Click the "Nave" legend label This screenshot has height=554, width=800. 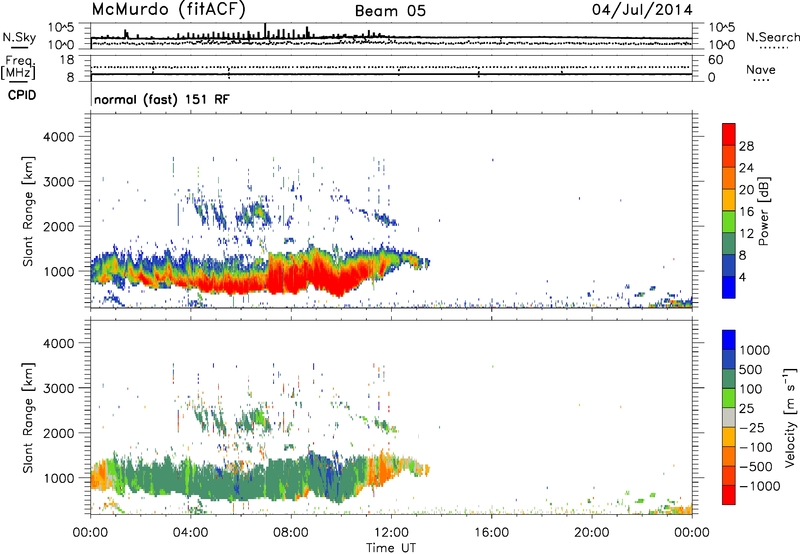point(761,69)
